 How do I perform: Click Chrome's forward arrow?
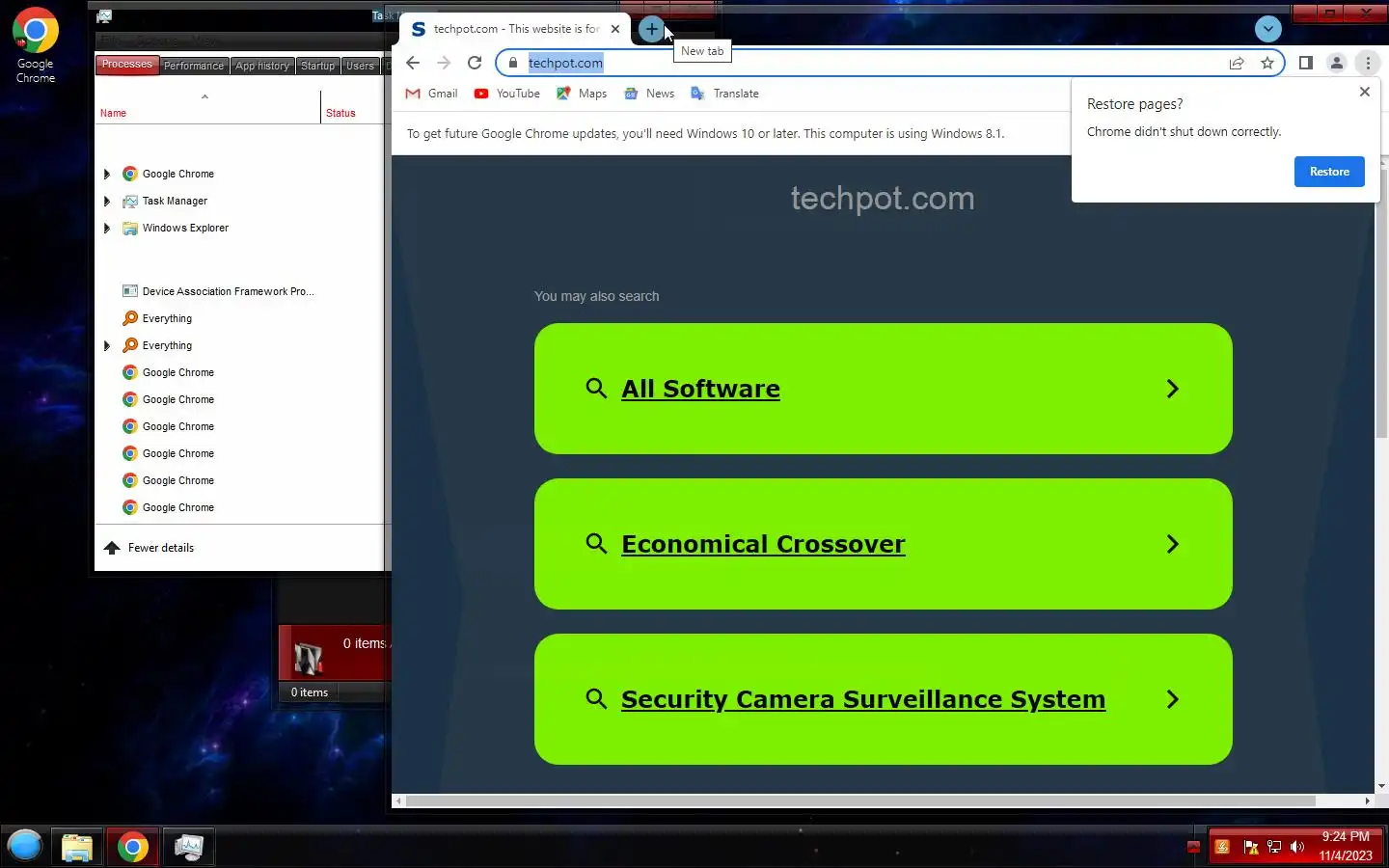[x=444, y=63]
